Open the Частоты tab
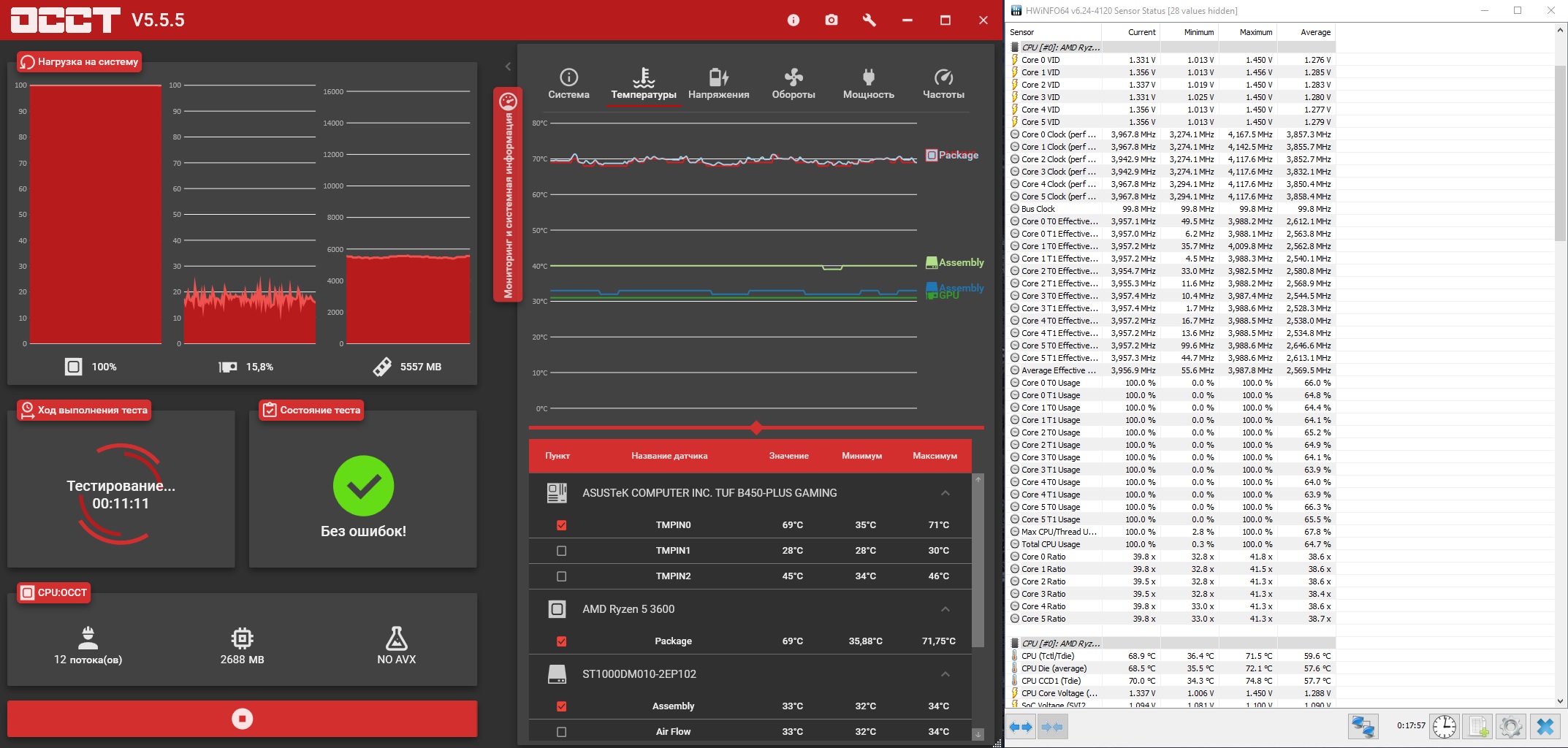Image resolution: width=1568 pixels, height=748 pixels. 943,84
